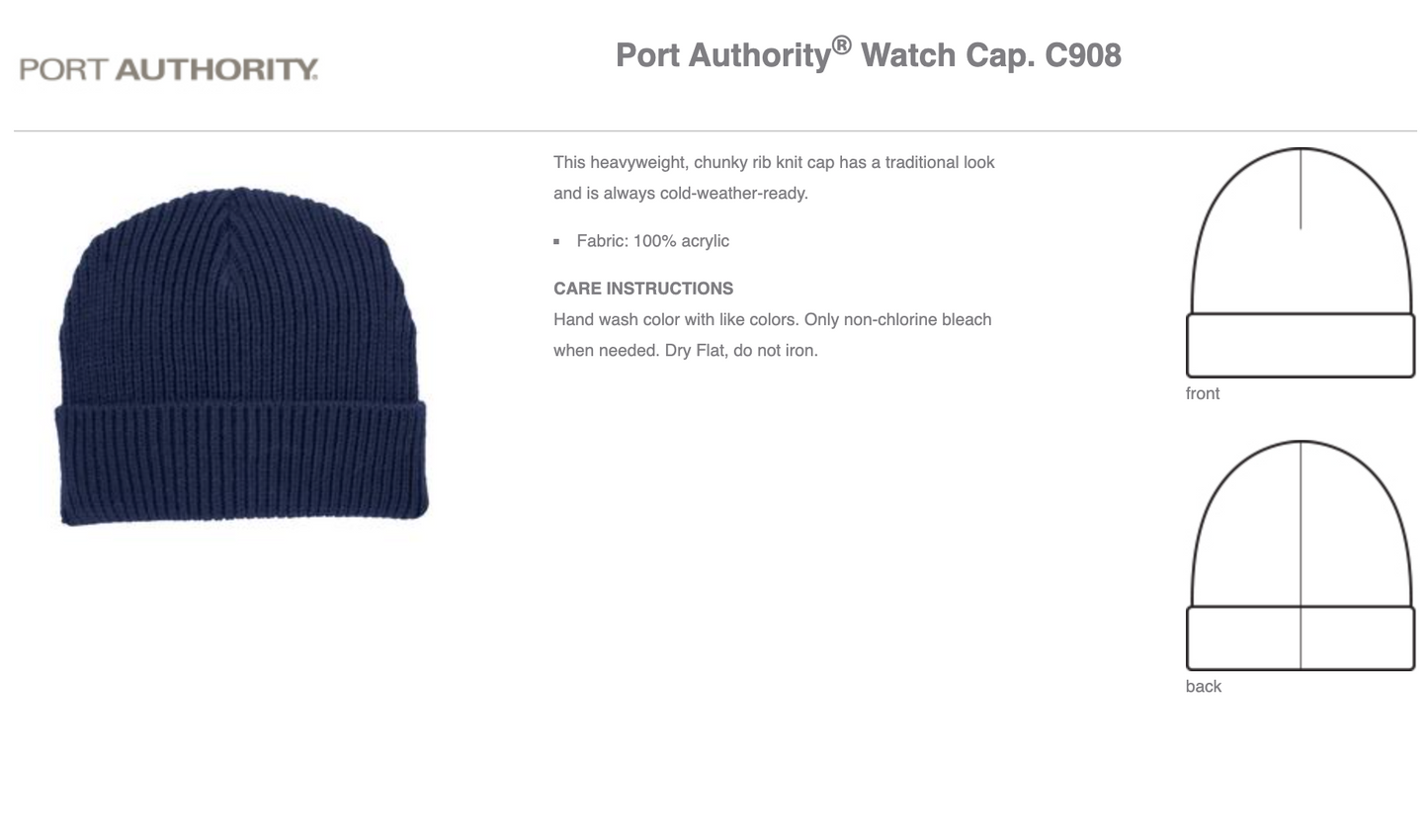
Task: Click the front view cap diagram
Action: [x=1301, y=262]
